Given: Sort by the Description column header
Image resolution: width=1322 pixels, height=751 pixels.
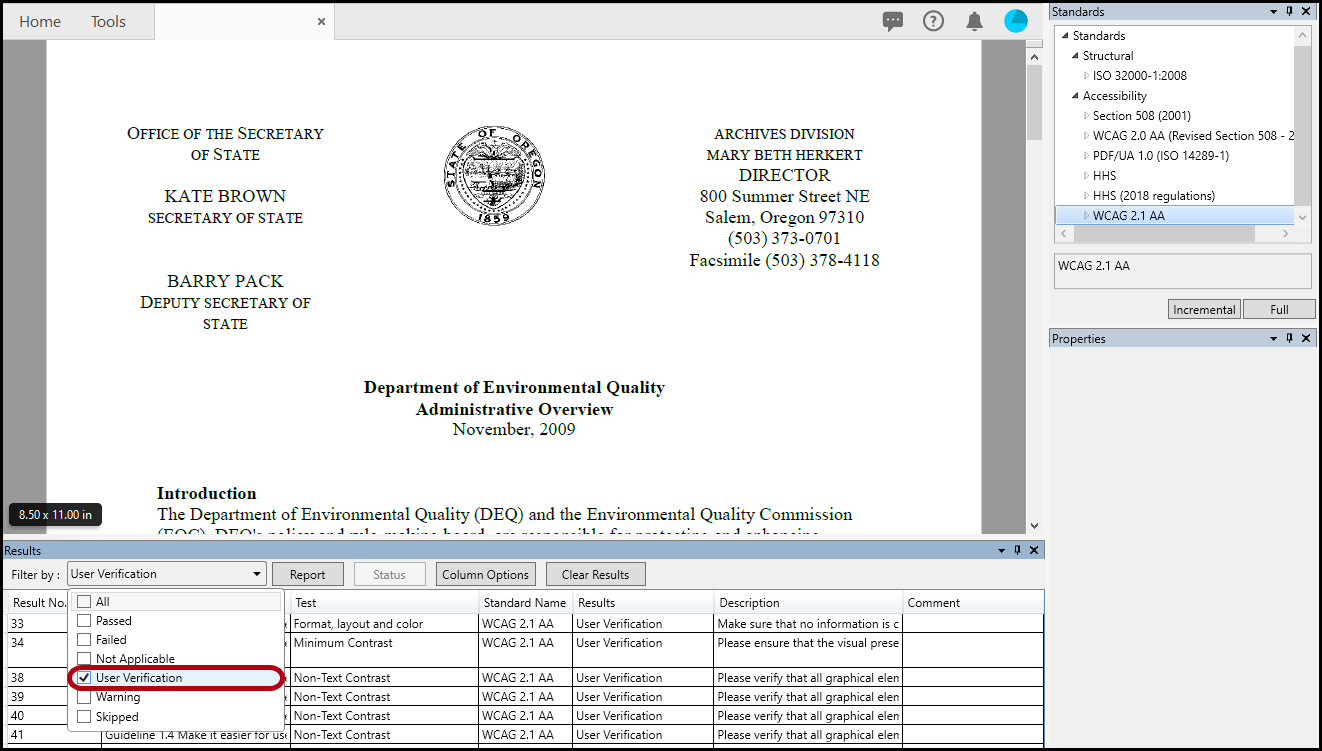Looking at the screenshot, I should (808, 603).
